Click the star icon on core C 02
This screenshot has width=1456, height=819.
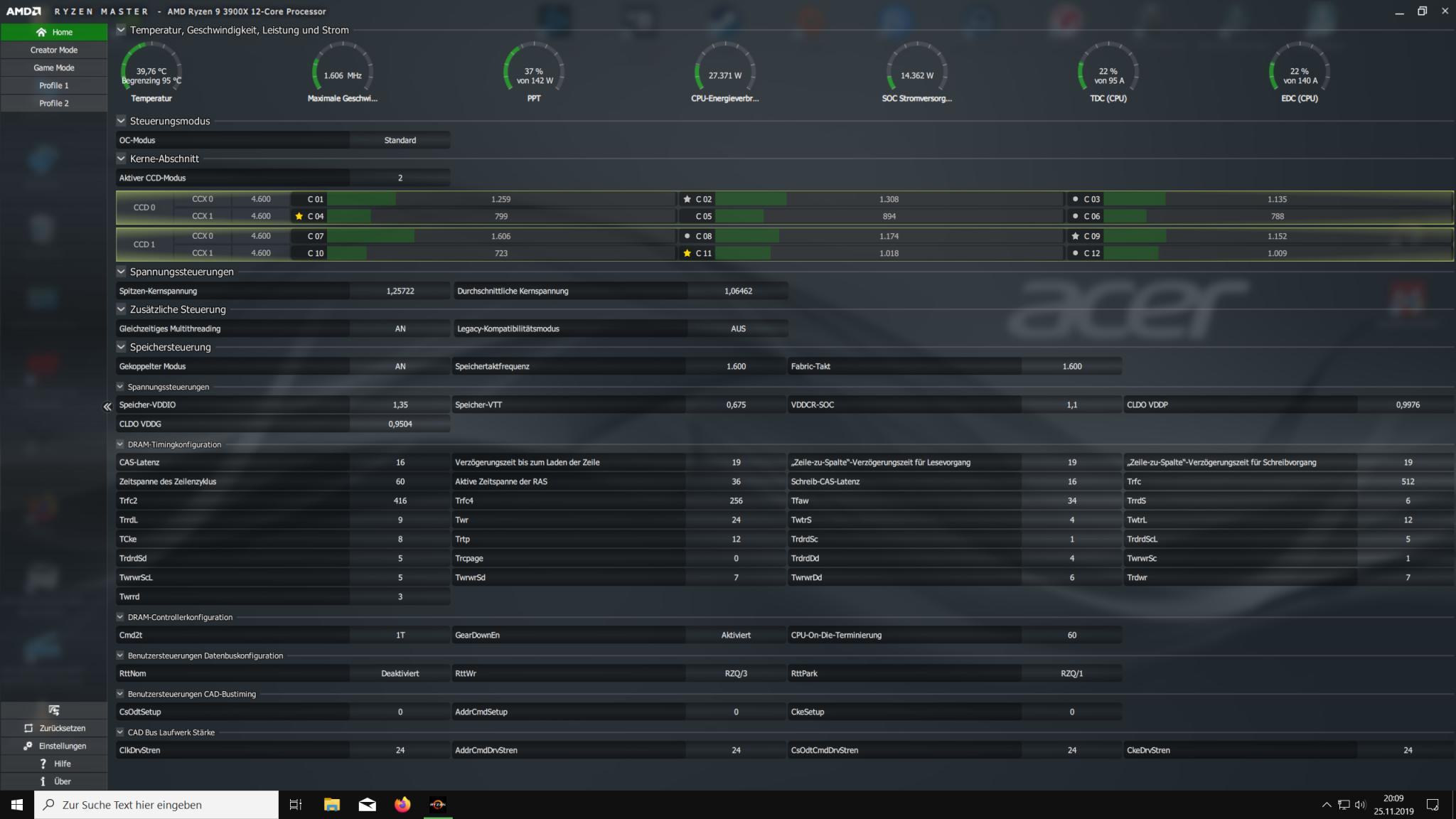coord(687,199)
